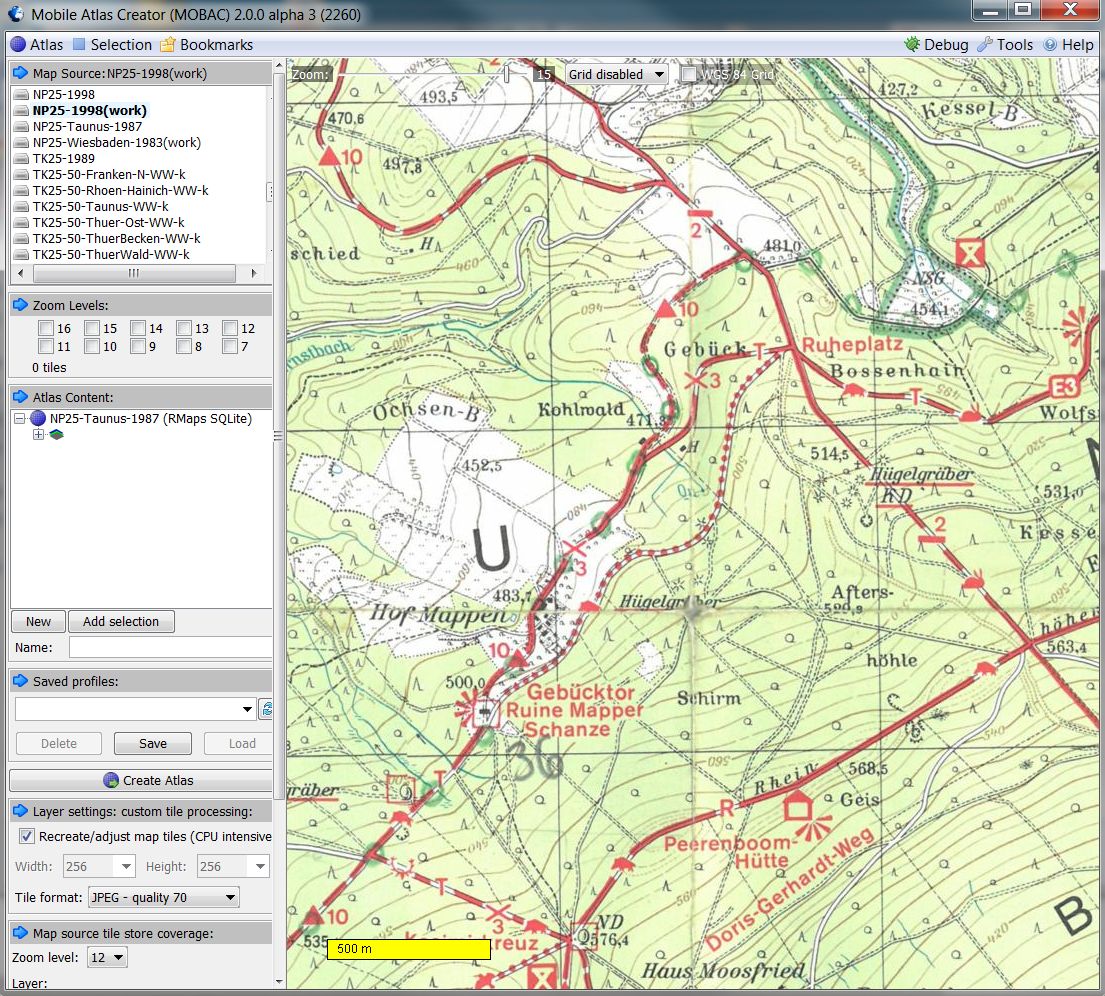Open the Help menu
The image size is (1105, 996).
1068,44
